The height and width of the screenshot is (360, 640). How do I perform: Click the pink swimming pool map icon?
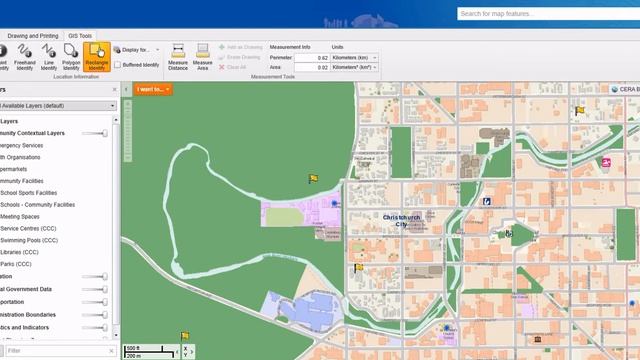[x=606, y=162]
